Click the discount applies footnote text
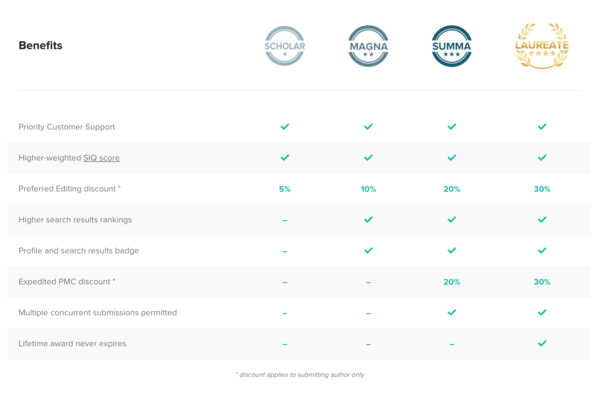Screen dimensions: 598x395 pos(300,375)
